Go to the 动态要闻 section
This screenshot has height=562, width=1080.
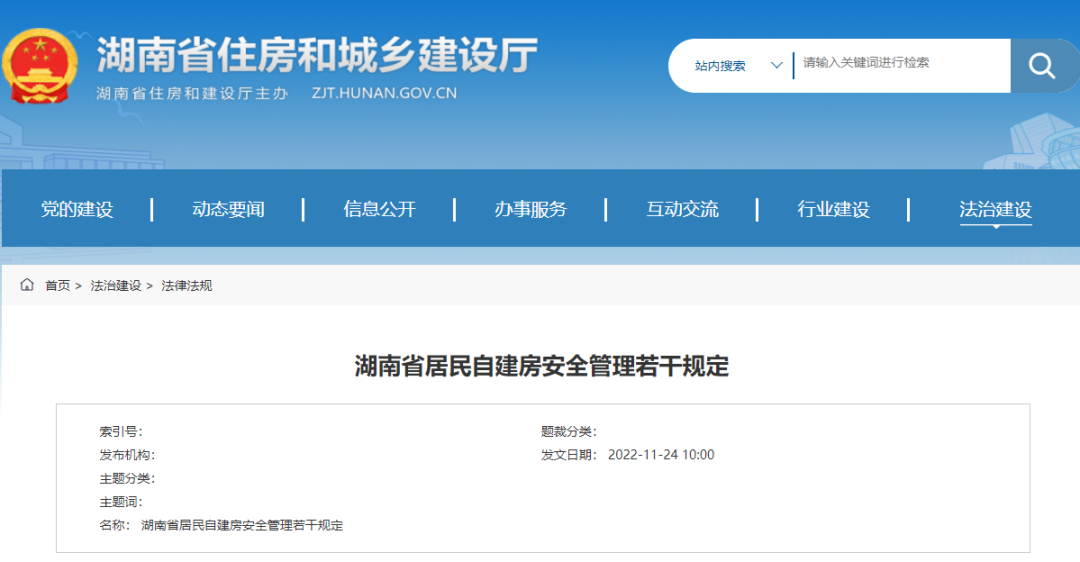click(x=228, y=209)
